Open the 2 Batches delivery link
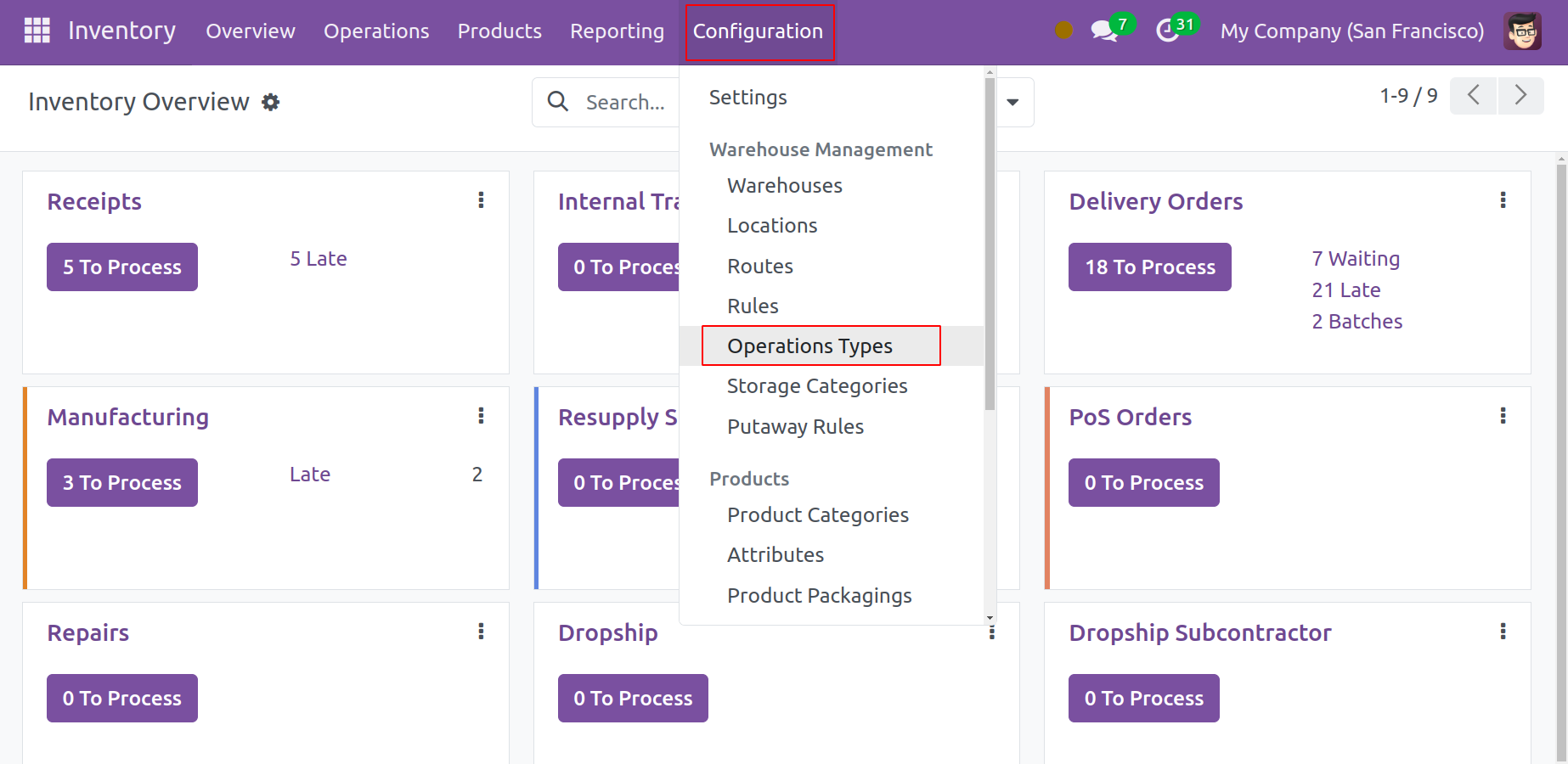 tap(1356, 322)
